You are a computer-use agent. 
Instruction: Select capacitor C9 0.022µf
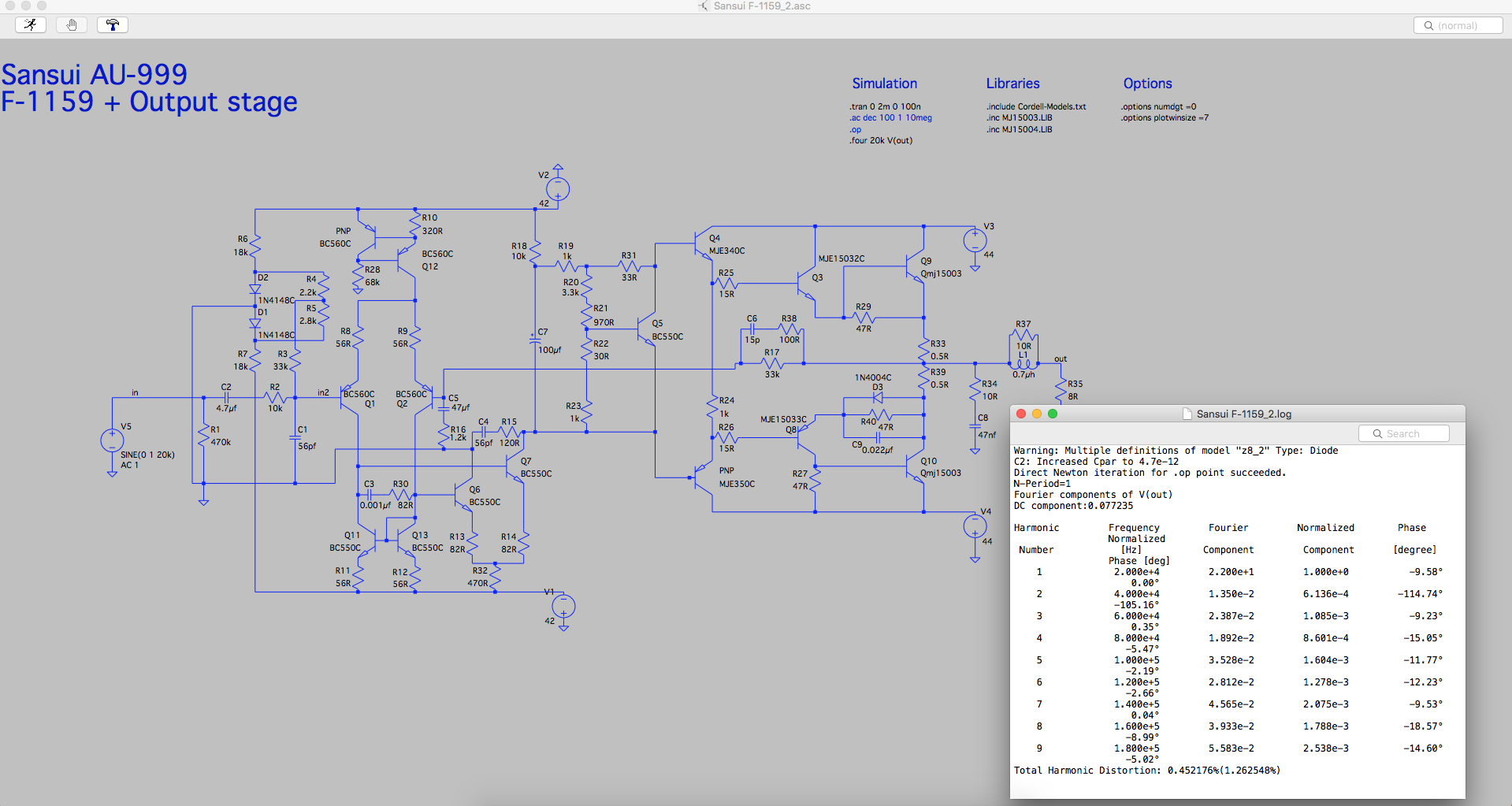877,437
